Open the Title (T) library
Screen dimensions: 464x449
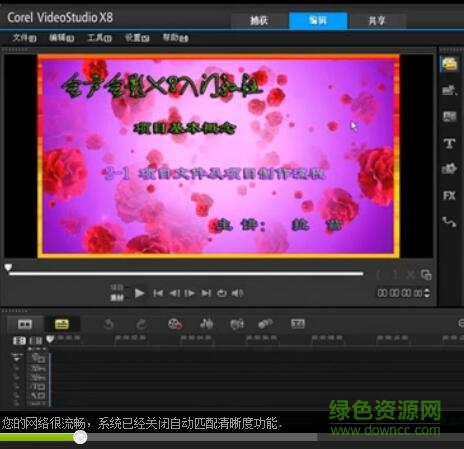(449, 143)
